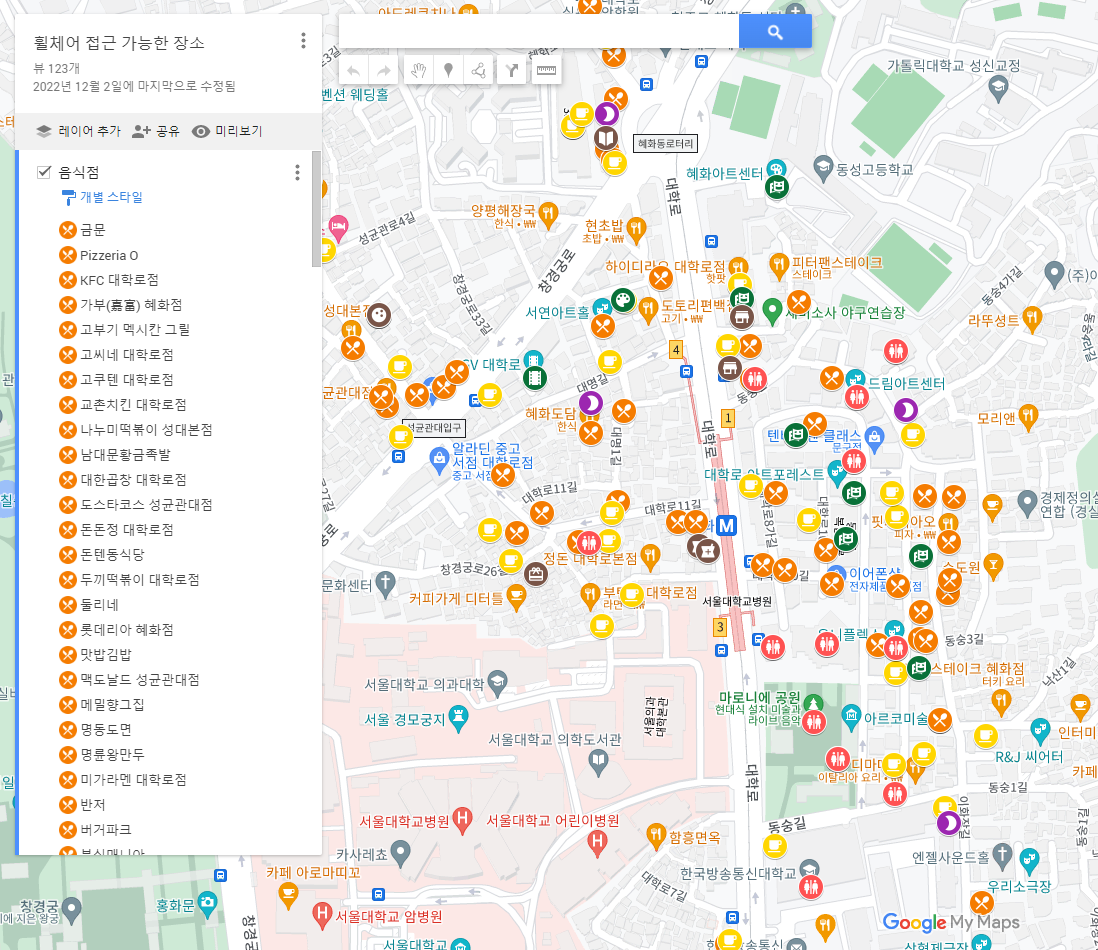Click the 동성고등학교 school marker
The width and height of the screenshot is (1098, 950).
tap(823, 168)
